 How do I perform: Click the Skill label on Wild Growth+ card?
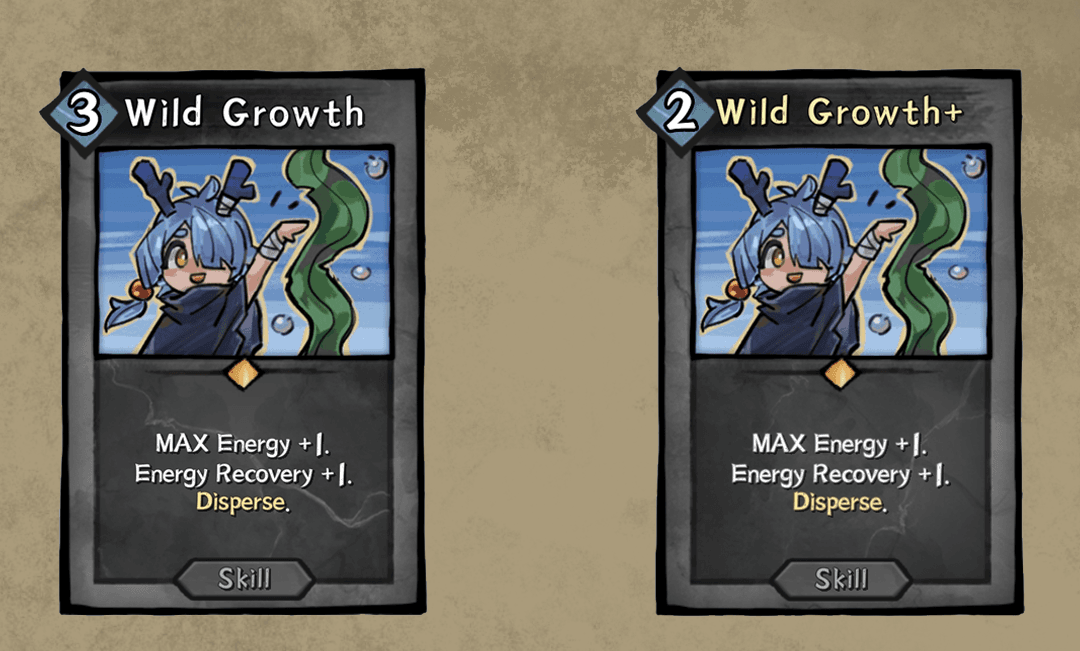pos(841,579)
